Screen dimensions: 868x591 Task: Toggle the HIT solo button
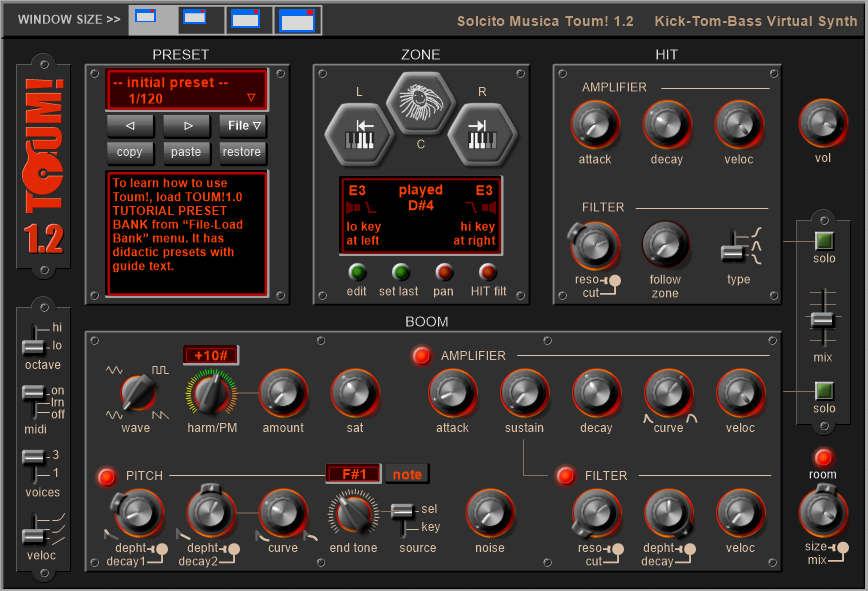tap(824, 241)
